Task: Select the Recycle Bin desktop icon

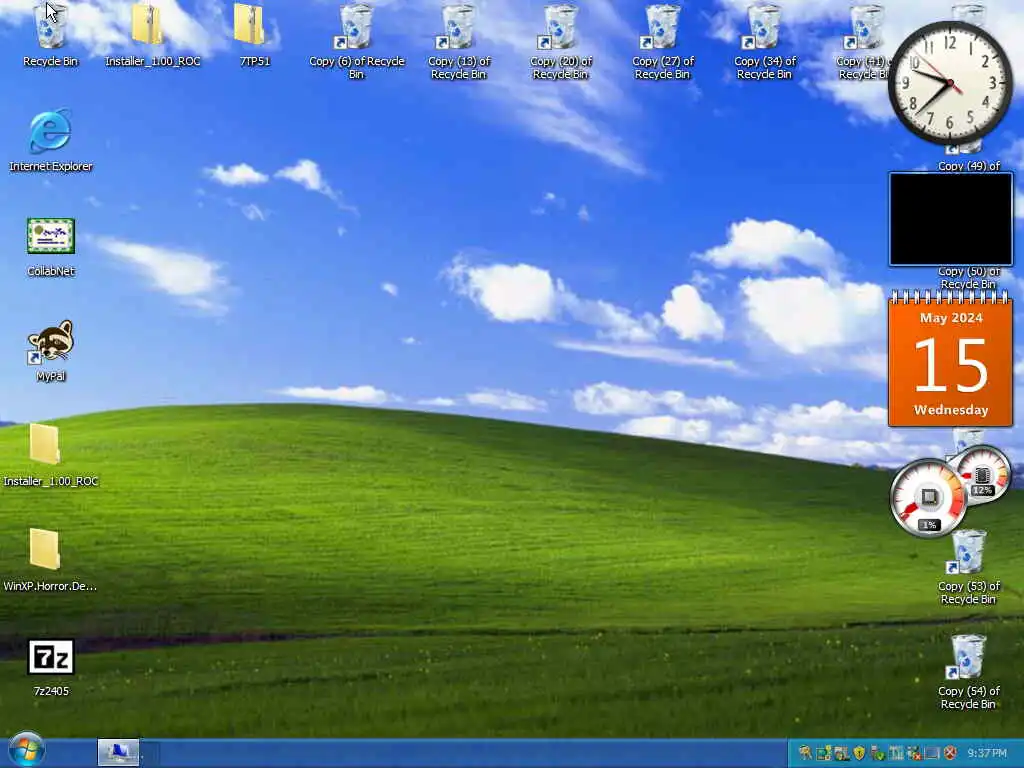Action: click(x=50, y=35)
